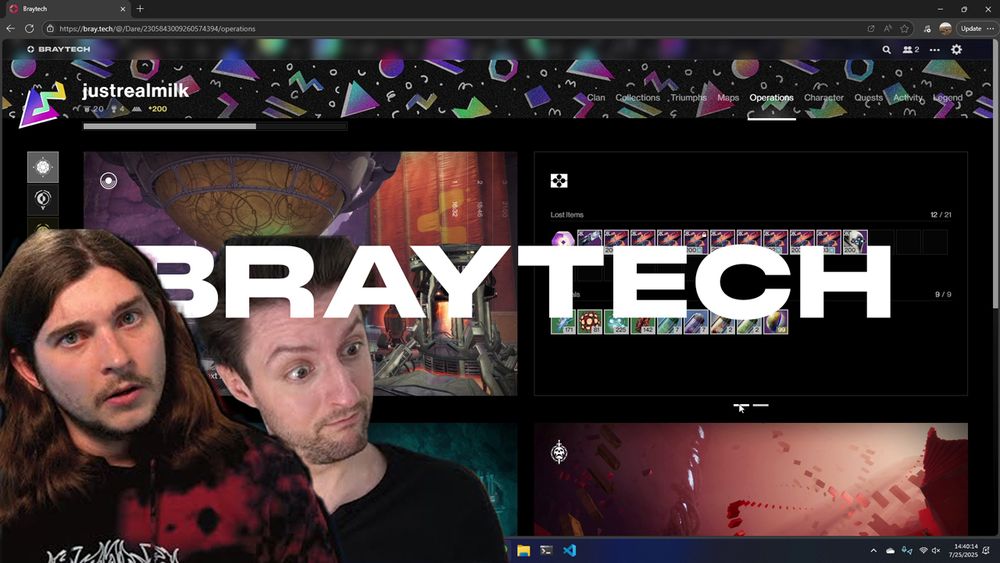Click the circle icon on Tower card
Image resolution: width=1000 pixels, height=563 pixels.
pos(108,181)
